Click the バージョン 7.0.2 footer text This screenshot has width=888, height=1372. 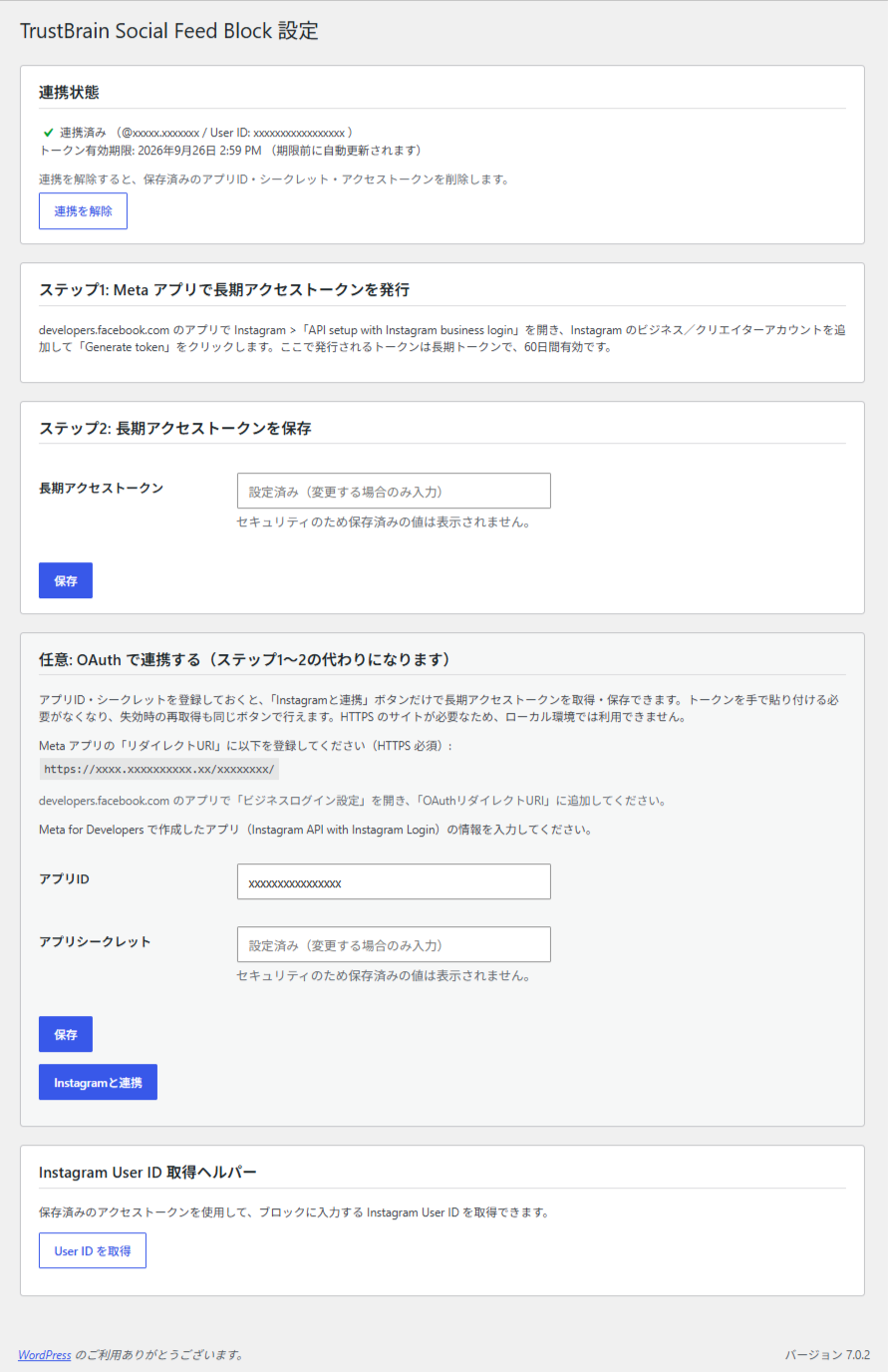(827, 1355)
